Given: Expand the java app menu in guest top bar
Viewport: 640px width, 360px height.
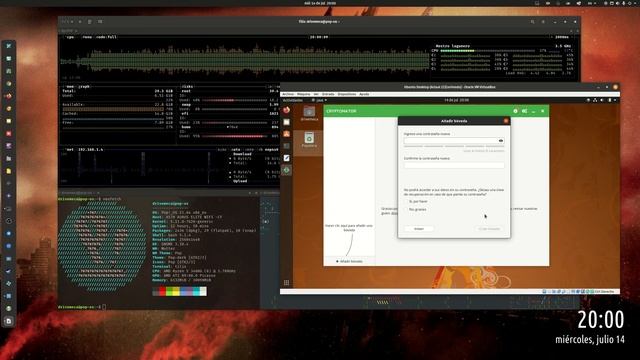Looking at the screenshot, I should click(x=319, y=100).
